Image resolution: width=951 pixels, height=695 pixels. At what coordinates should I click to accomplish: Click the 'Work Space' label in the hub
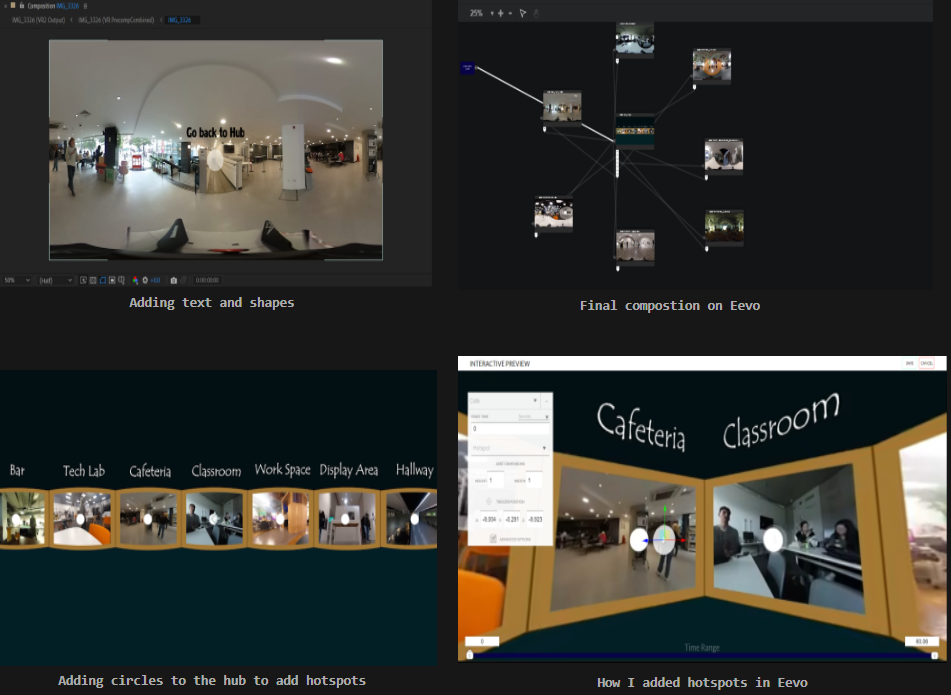[x=282, y=469]
